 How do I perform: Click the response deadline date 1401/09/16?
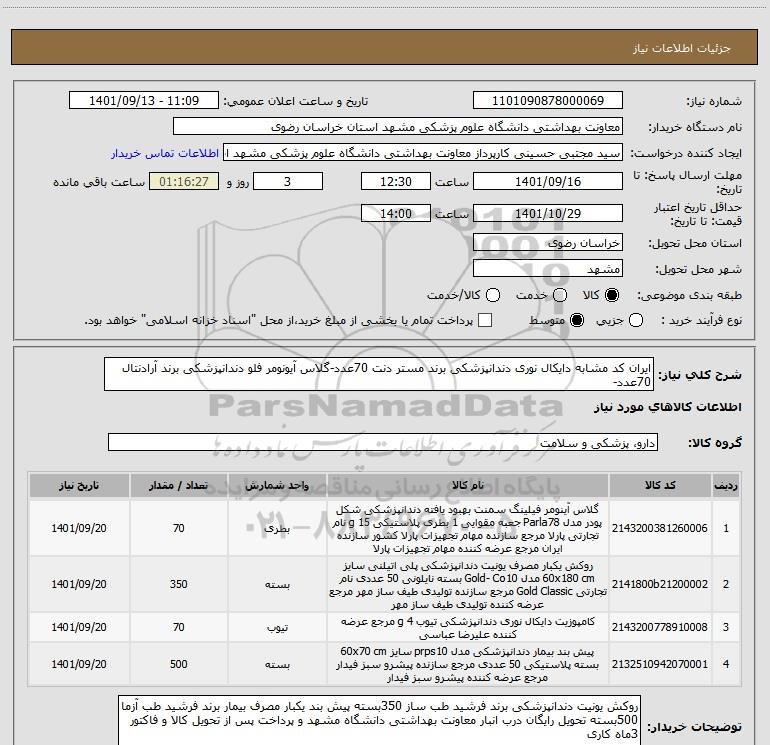click(548, 181)
